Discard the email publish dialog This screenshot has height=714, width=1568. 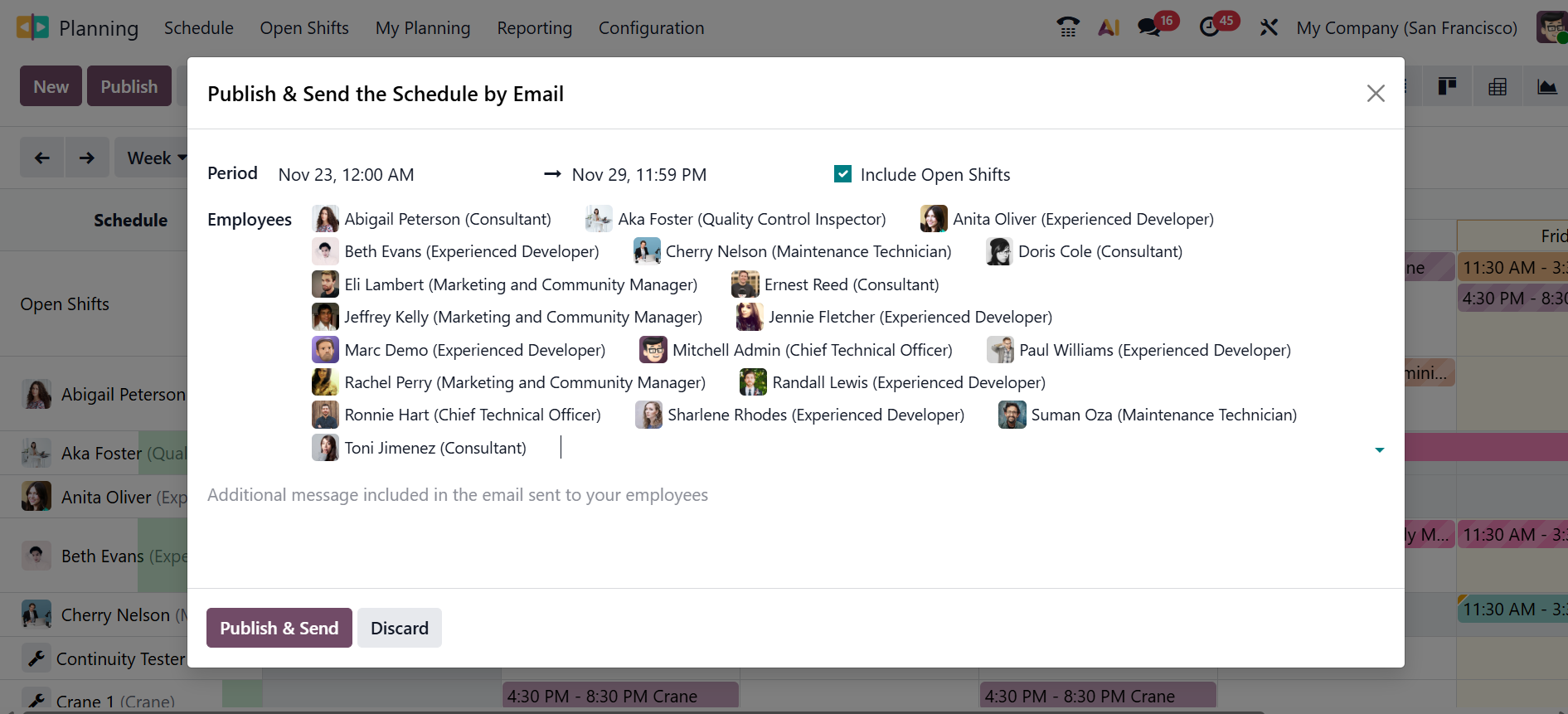pyautogui.click(x=399, y=628)
